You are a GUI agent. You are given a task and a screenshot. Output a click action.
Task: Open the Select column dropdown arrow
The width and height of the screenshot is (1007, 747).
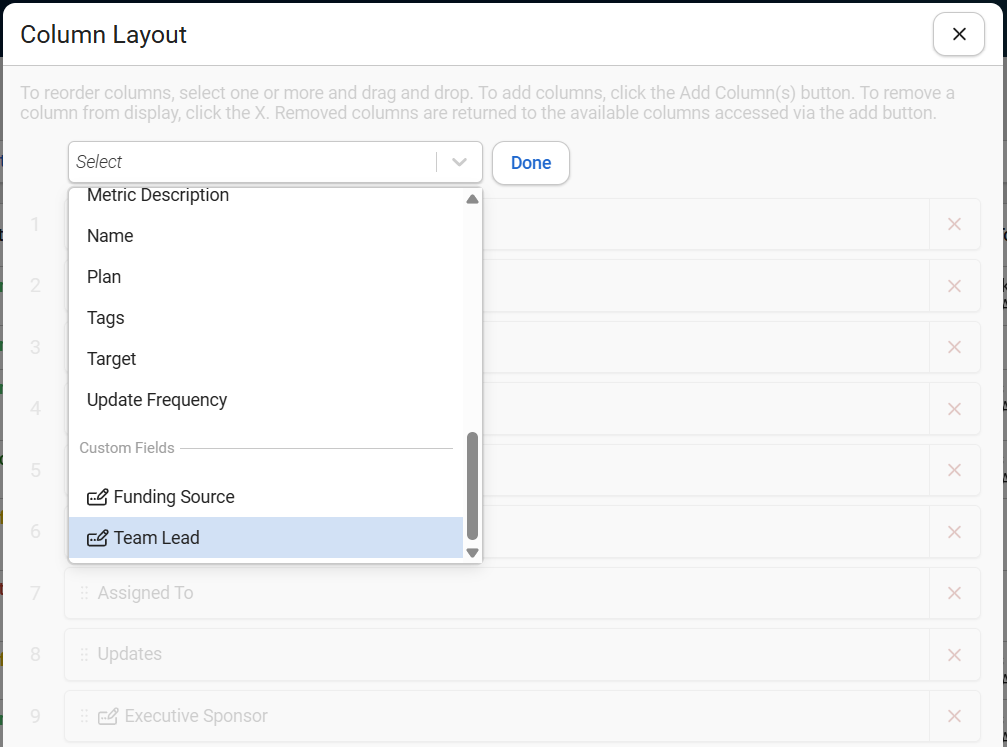click(459, 162)
